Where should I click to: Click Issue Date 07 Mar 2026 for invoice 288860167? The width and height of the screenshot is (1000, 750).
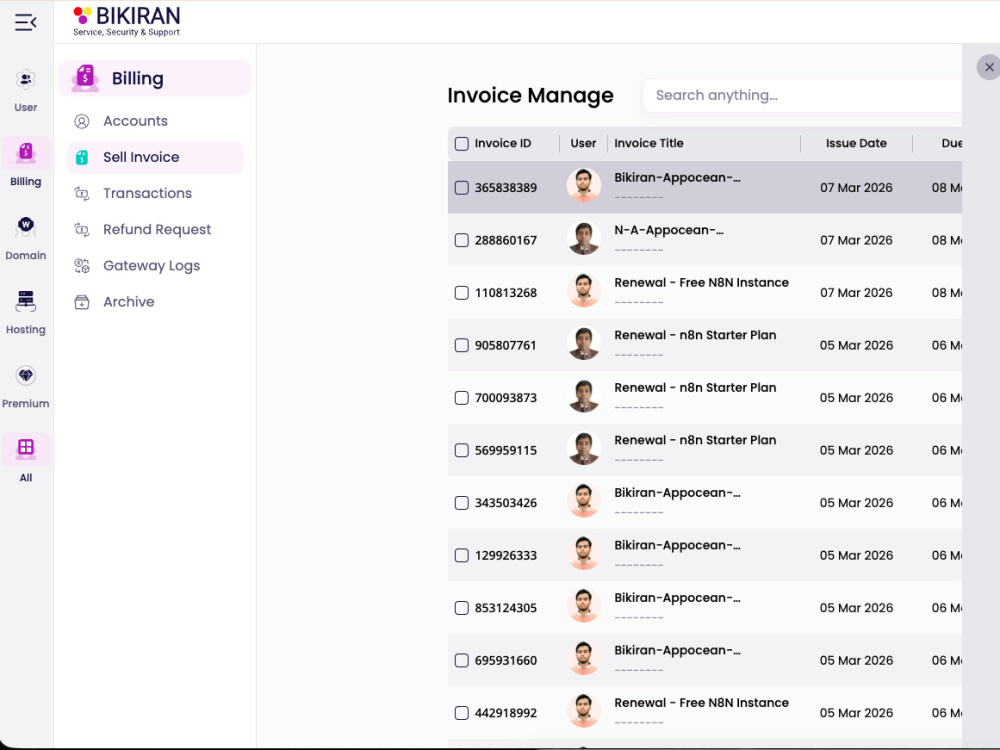tap(856, 240)
